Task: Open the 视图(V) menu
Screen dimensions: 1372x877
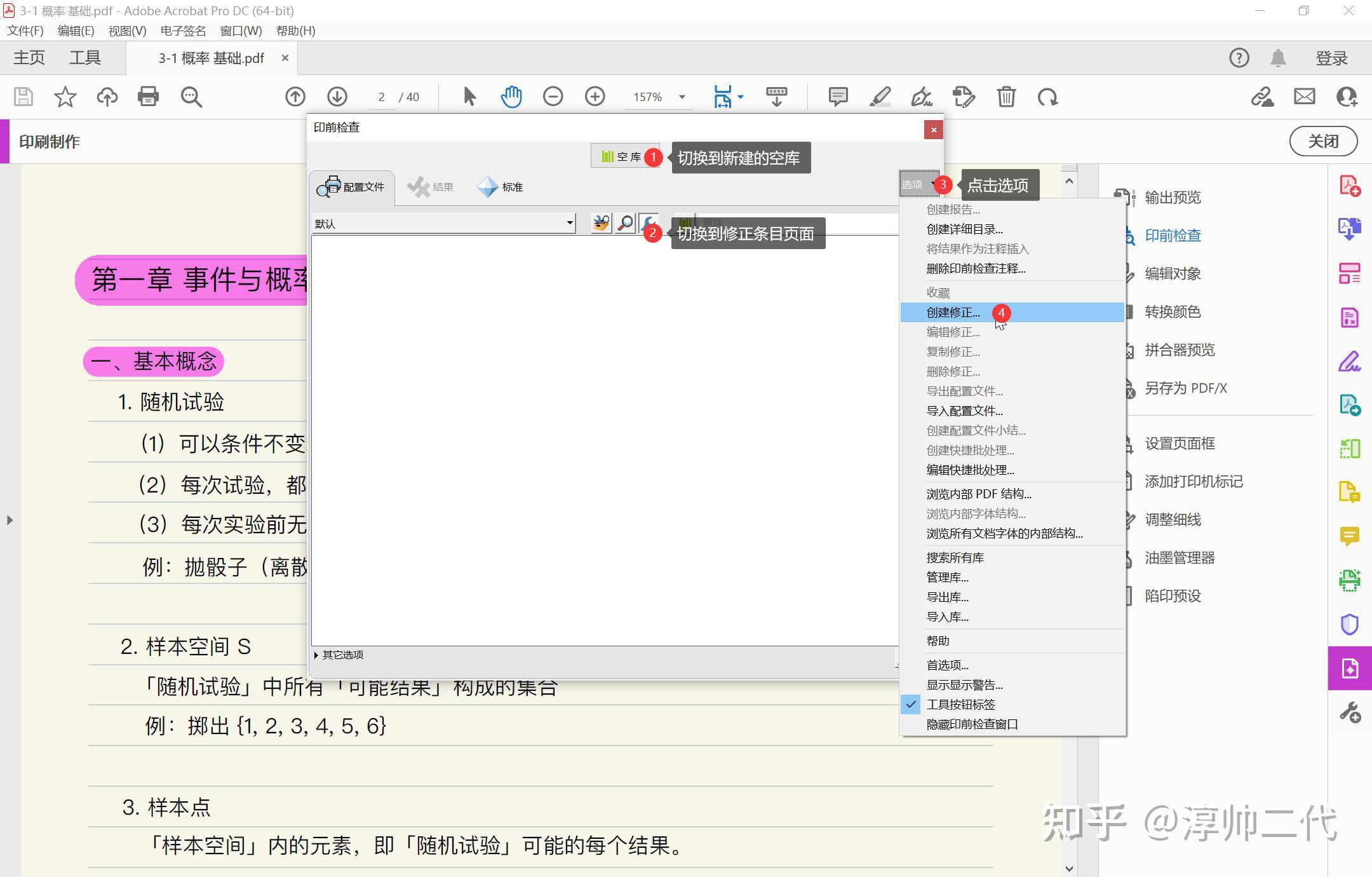Action: (x=127, y=31)
